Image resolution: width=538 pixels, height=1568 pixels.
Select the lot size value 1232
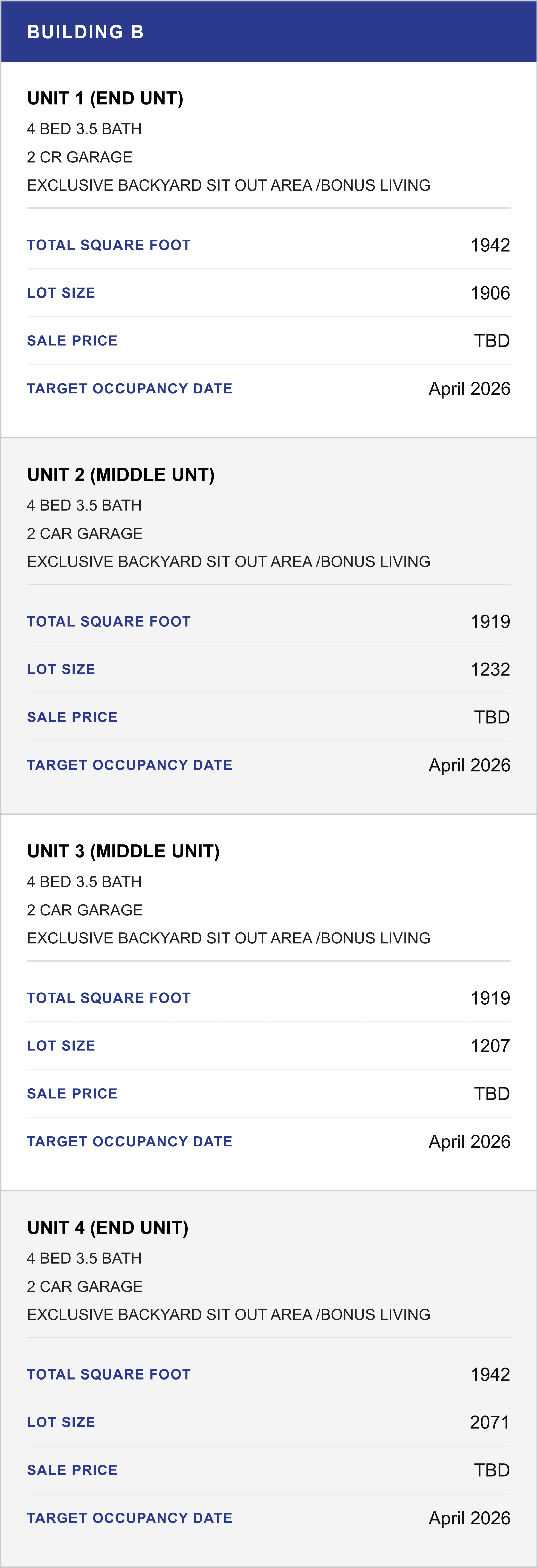pos(490,669)
